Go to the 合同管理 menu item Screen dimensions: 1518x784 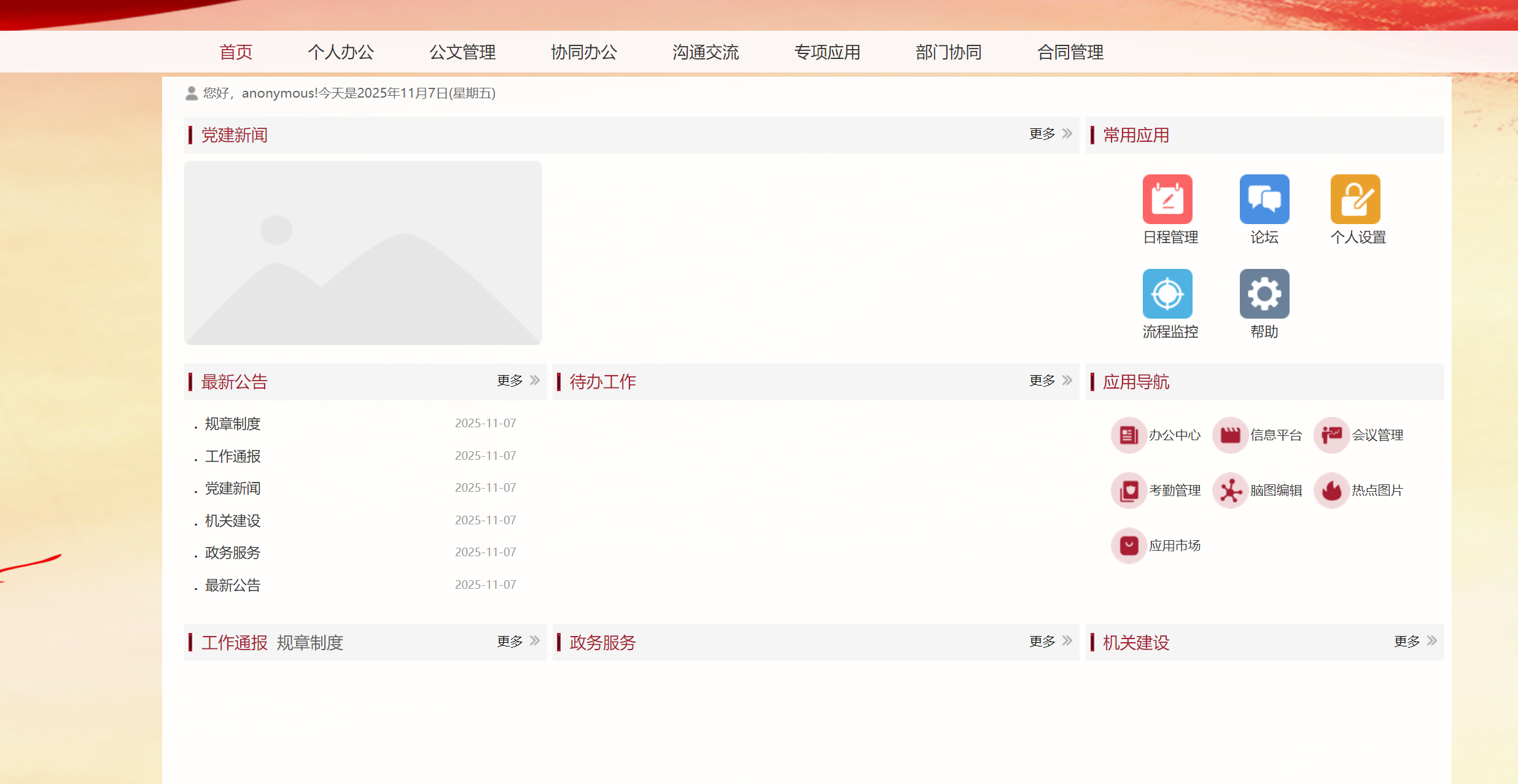(x=1070, y=52)
